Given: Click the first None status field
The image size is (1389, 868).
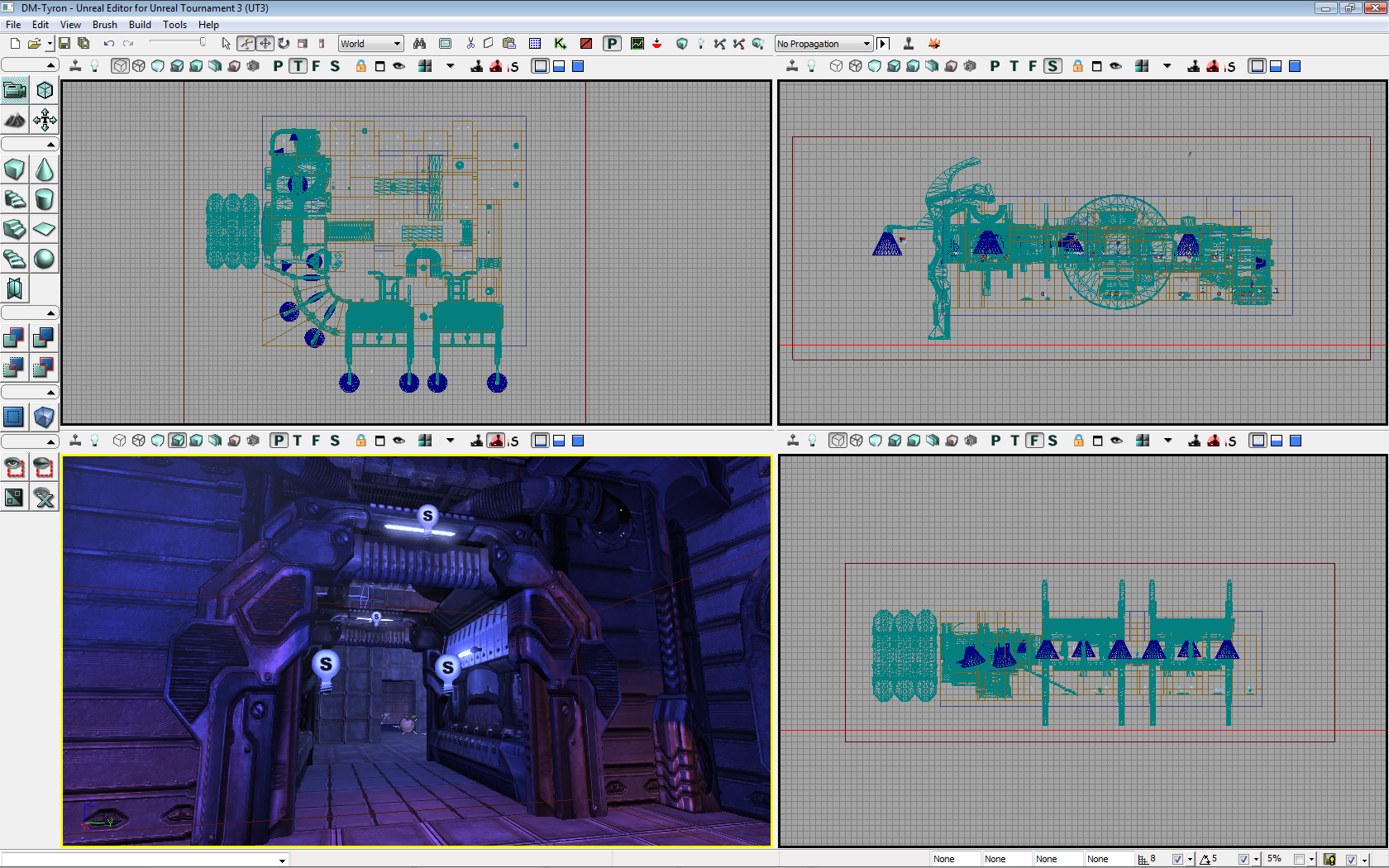Looking at the screenshot, I should [955, 860].
